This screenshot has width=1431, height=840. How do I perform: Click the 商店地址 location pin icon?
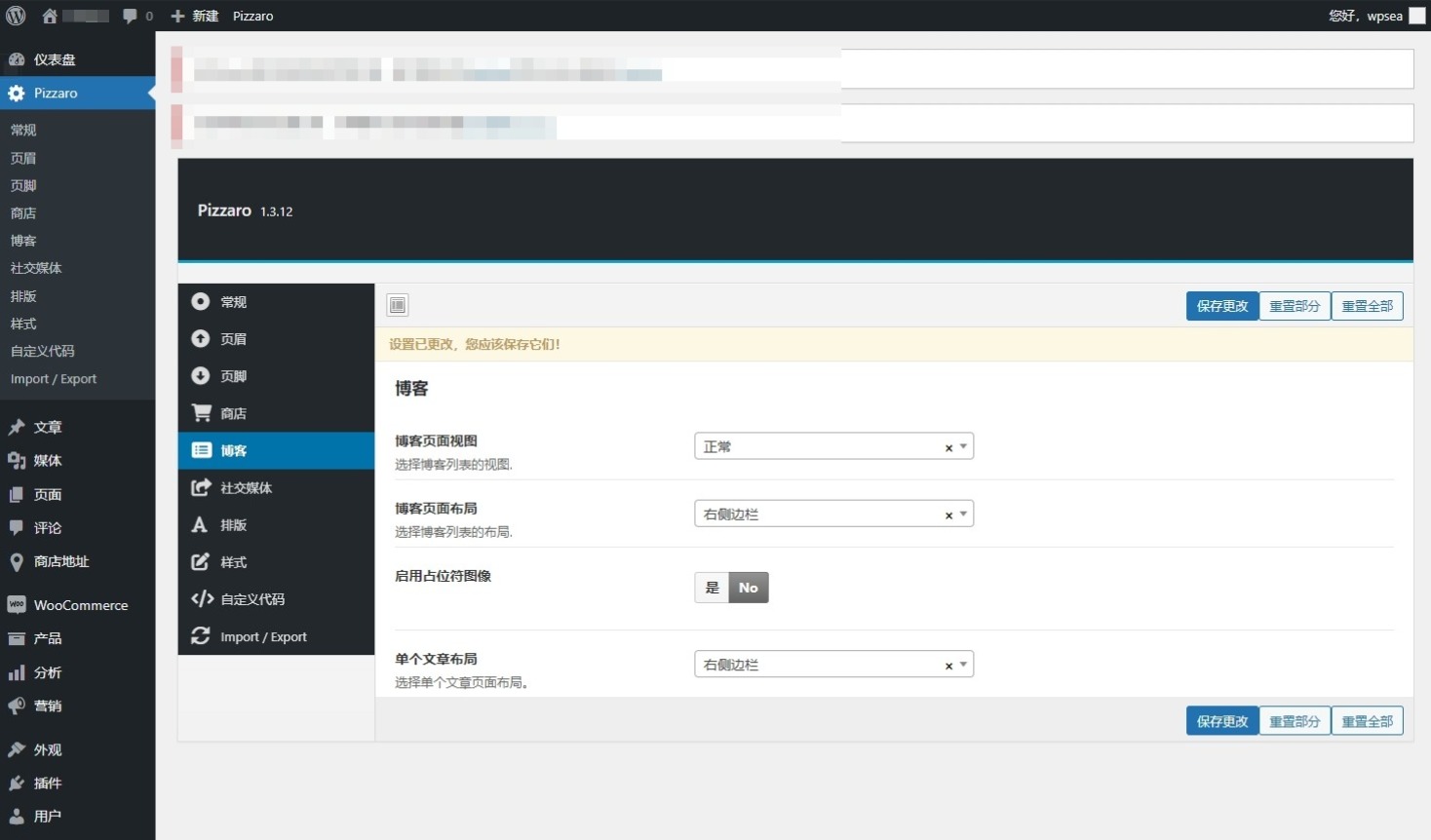coord(17,562)
